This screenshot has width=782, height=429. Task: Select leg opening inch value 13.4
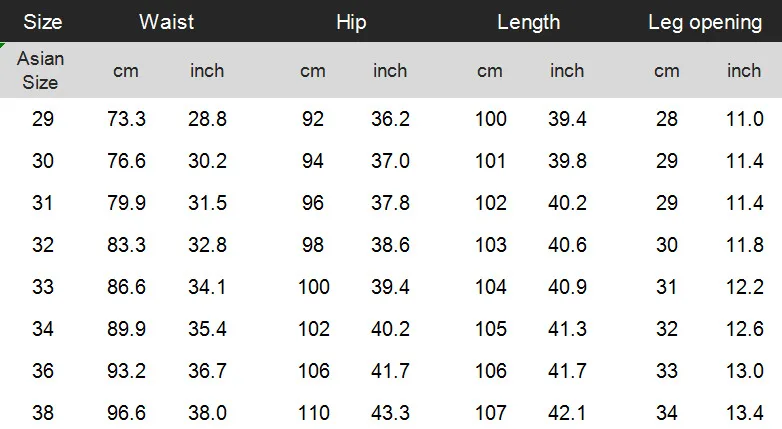click(745, 413)
